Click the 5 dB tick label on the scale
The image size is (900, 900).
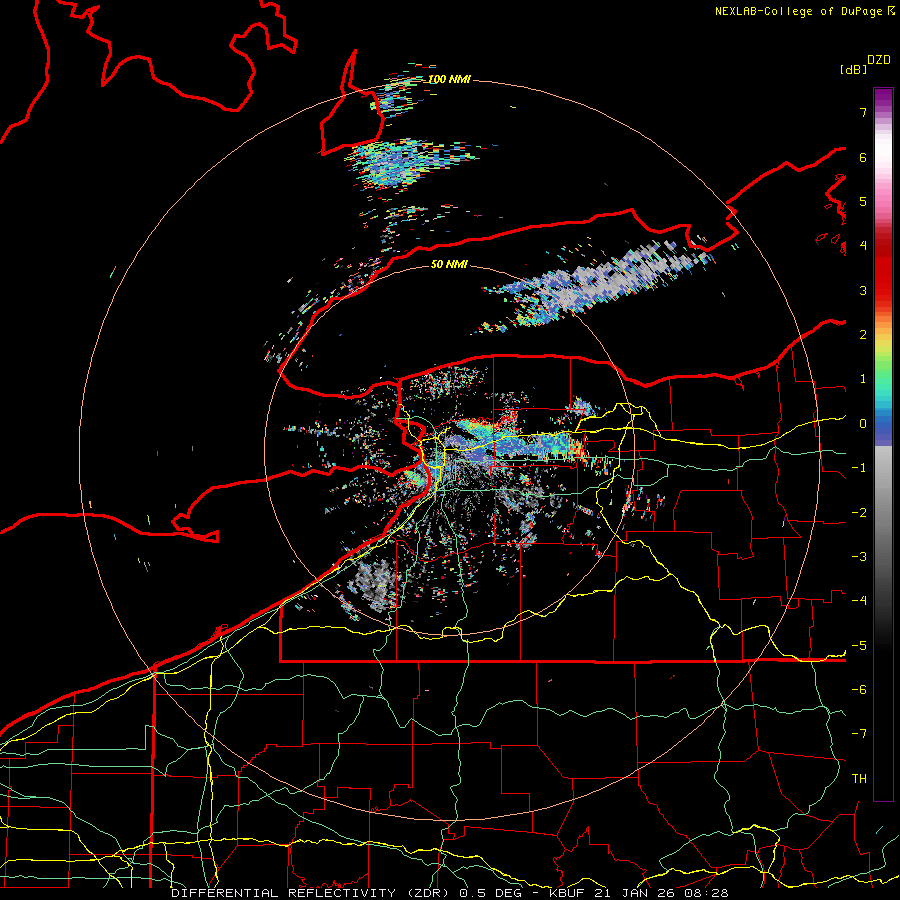click(x=863, y=201)
